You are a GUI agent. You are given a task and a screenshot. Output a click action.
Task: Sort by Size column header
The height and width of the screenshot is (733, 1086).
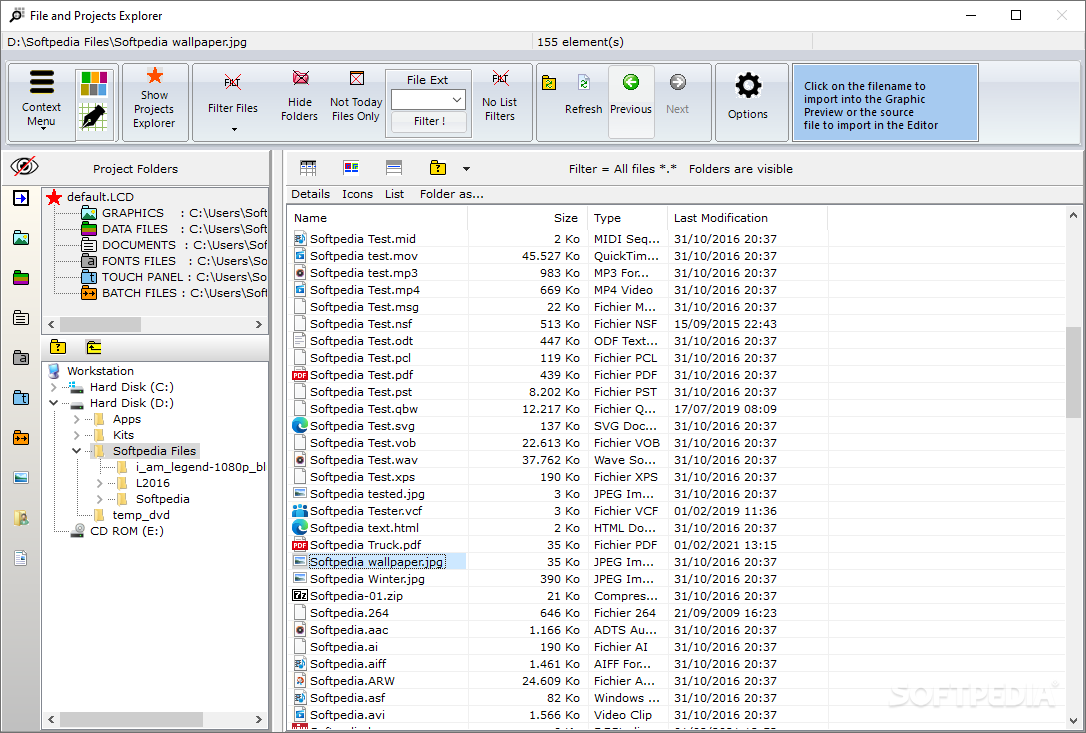tap(528, 218)
